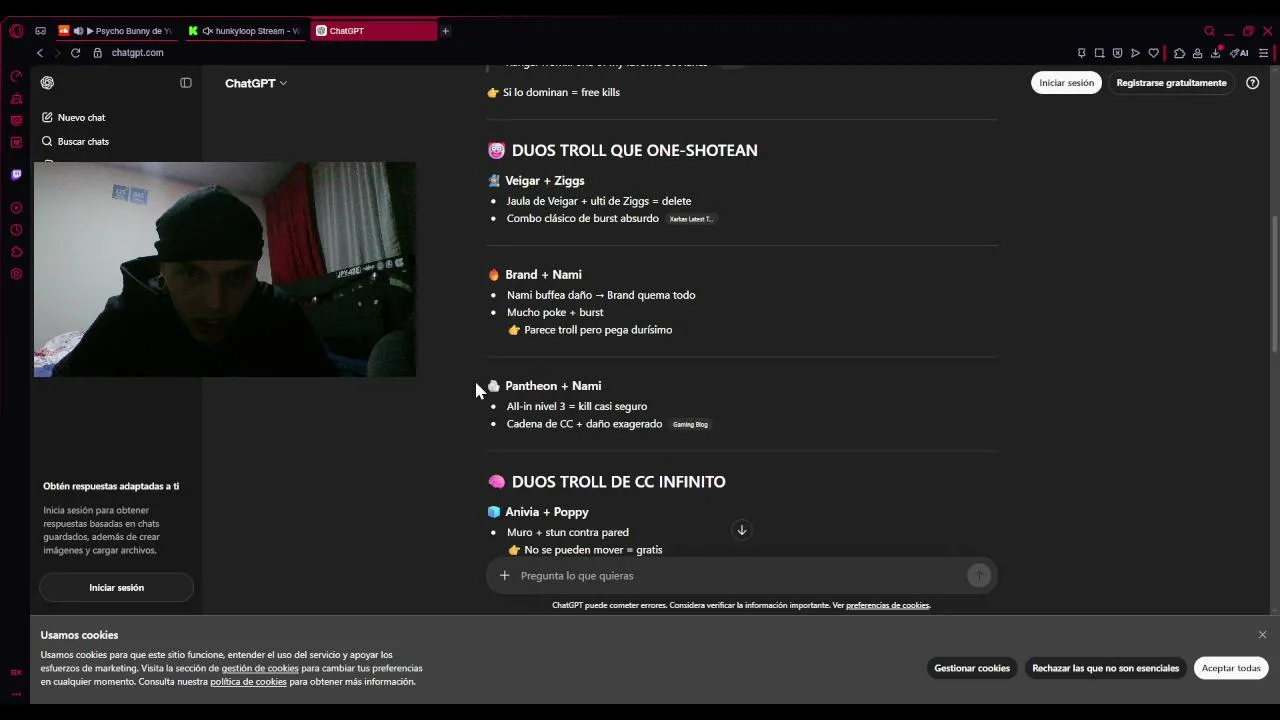Click DUOS TROLL DE CC INFINITO heading
This screenshot has width=1280, height=720.
coord(618,482)
